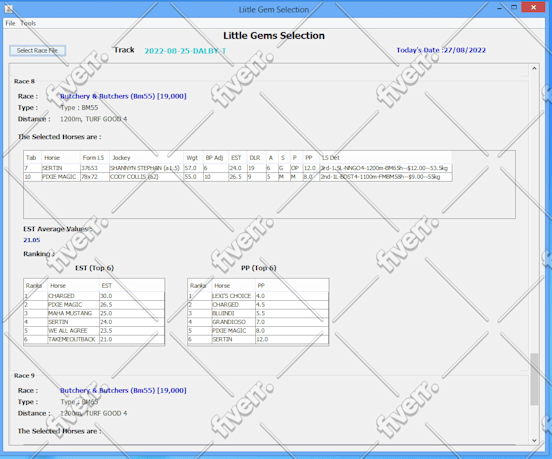Click the Wgt column header
This screenshot has height=459, width=552.
193,158
